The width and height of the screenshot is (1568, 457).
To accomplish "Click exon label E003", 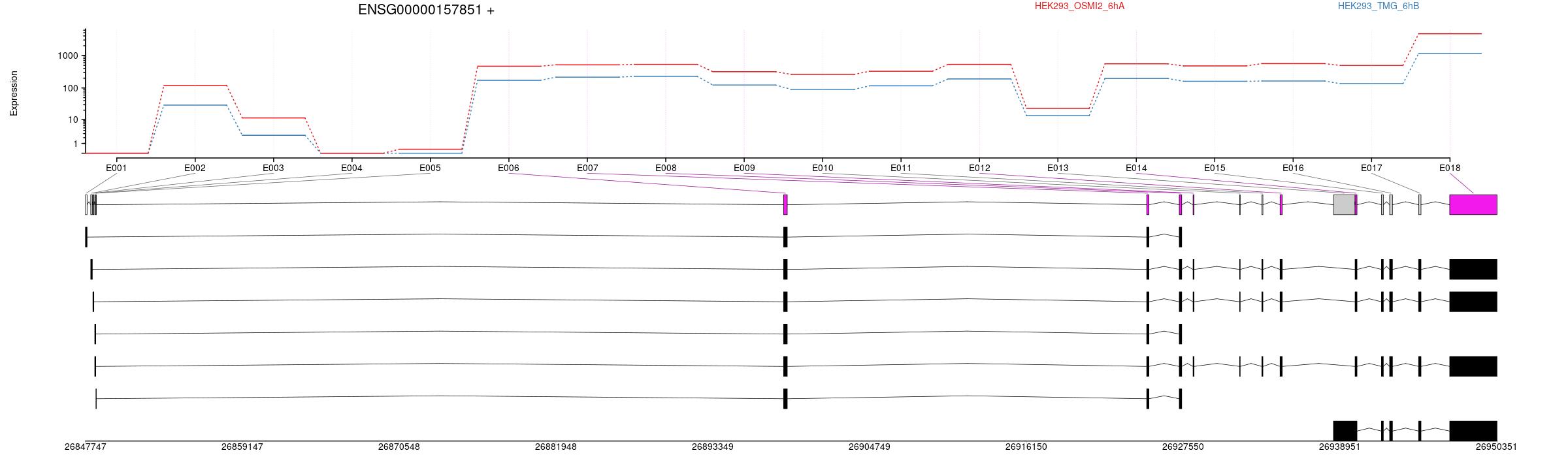I will tap(273, 168).
